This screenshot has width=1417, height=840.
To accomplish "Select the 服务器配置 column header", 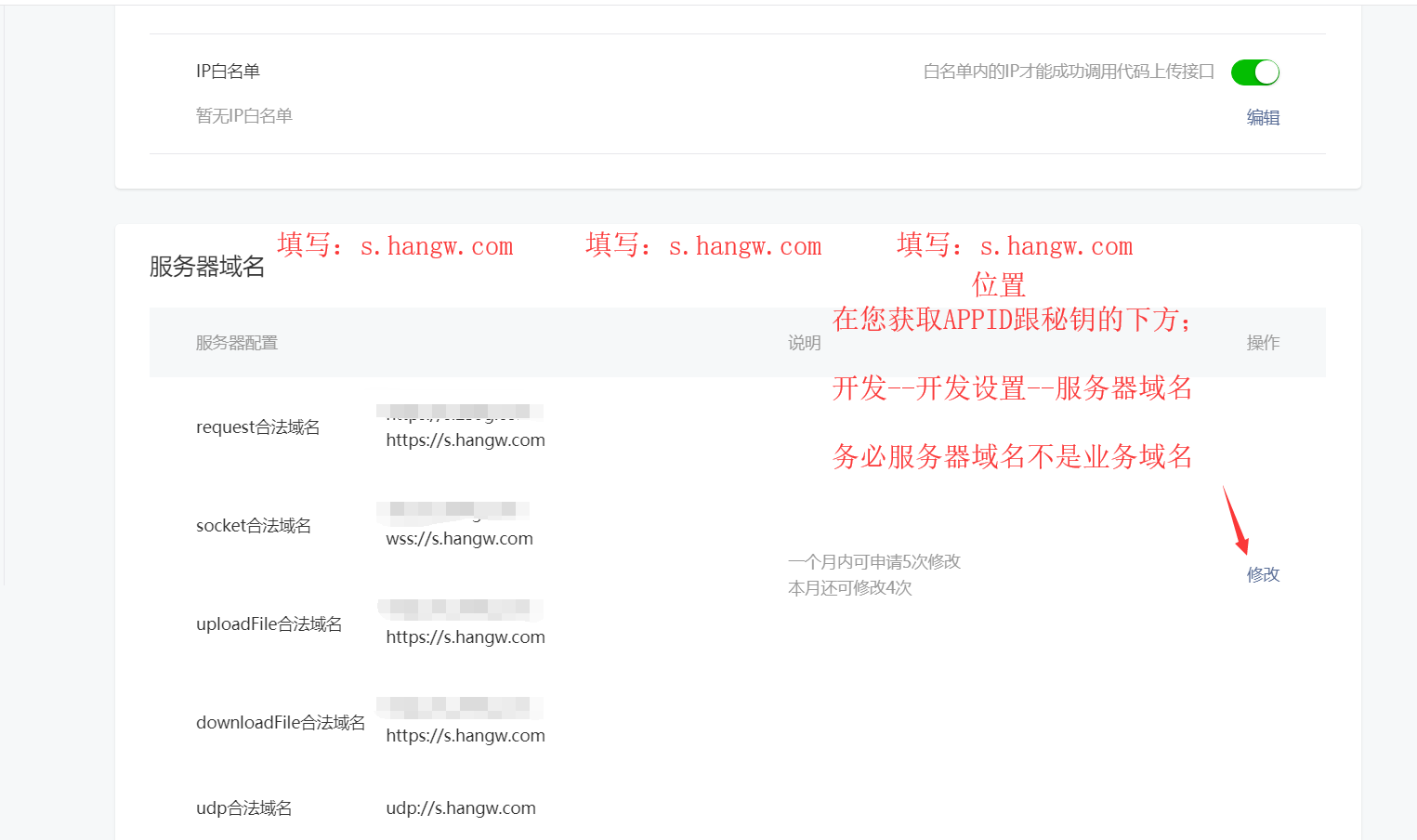I will 237,343.
